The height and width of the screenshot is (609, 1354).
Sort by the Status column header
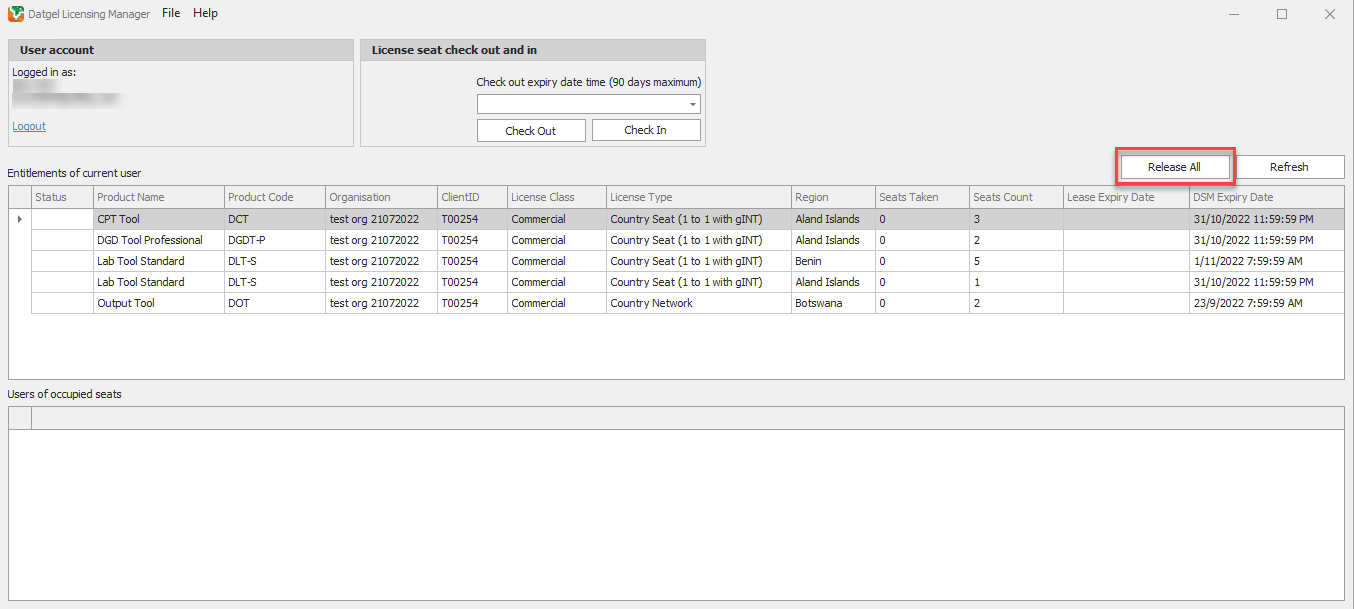pos(62,197)
